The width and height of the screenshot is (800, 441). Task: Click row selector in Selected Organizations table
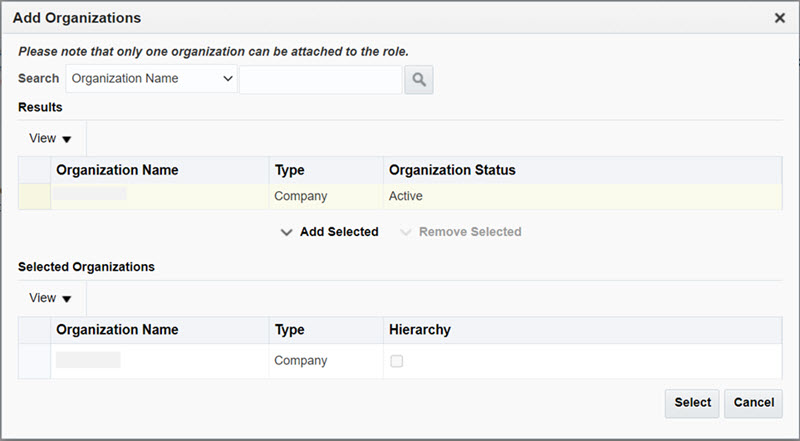click(34, 361)
